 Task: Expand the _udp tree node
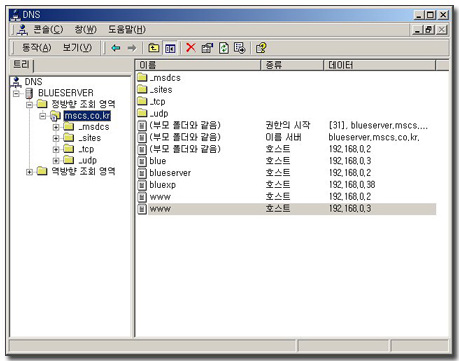pyautogui.click(x=56, y=160)
